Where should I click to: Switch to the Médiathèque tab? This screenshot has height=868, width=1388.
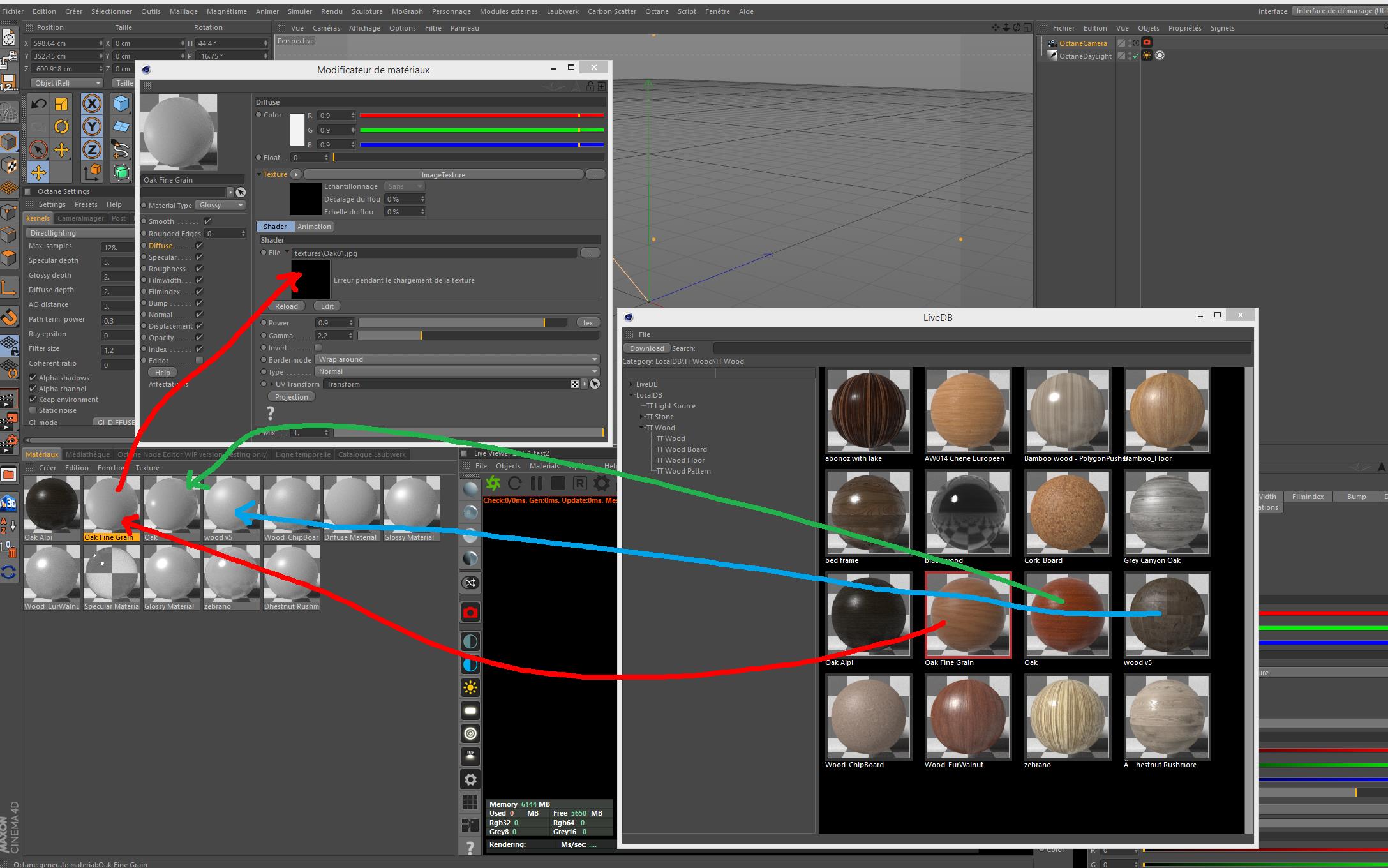87,454
